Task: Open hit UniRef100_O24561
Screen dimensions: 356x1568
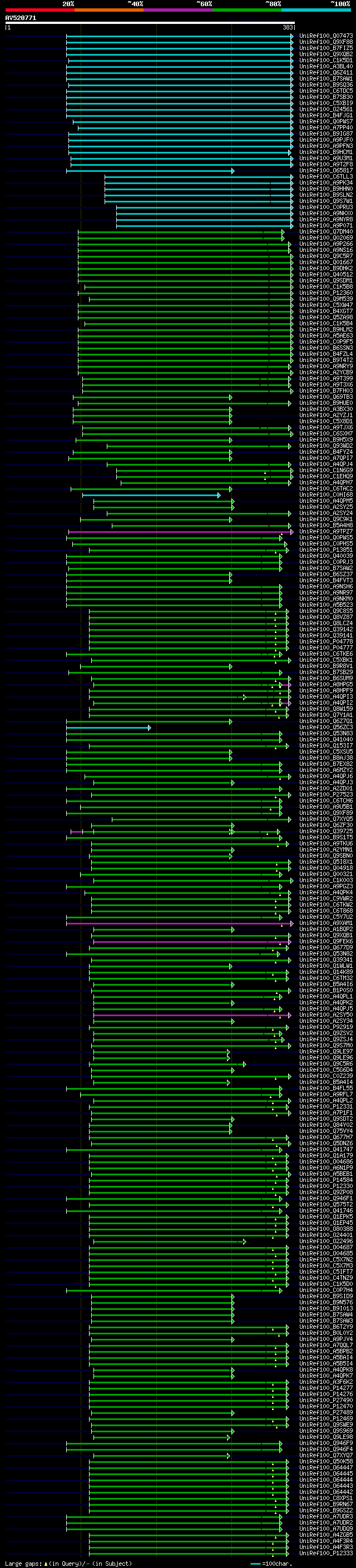Action: point(326,110)
